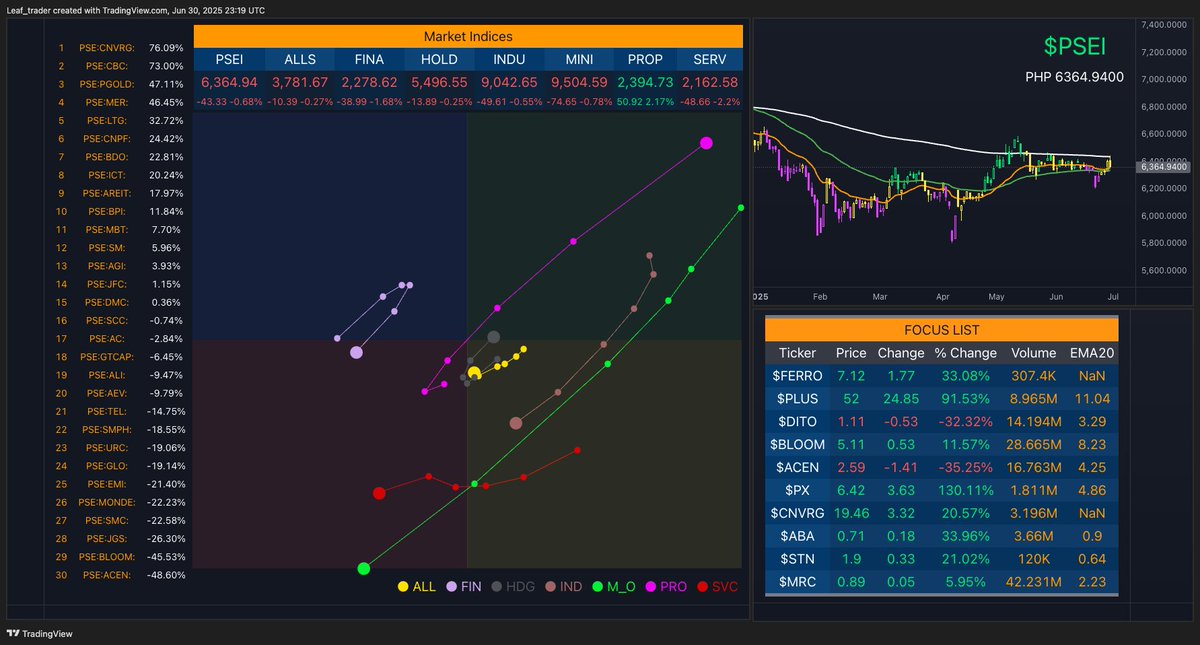Click the $DITO ticker in focus list
This screenshot has width=1200, height=645.
pos(796,421)
